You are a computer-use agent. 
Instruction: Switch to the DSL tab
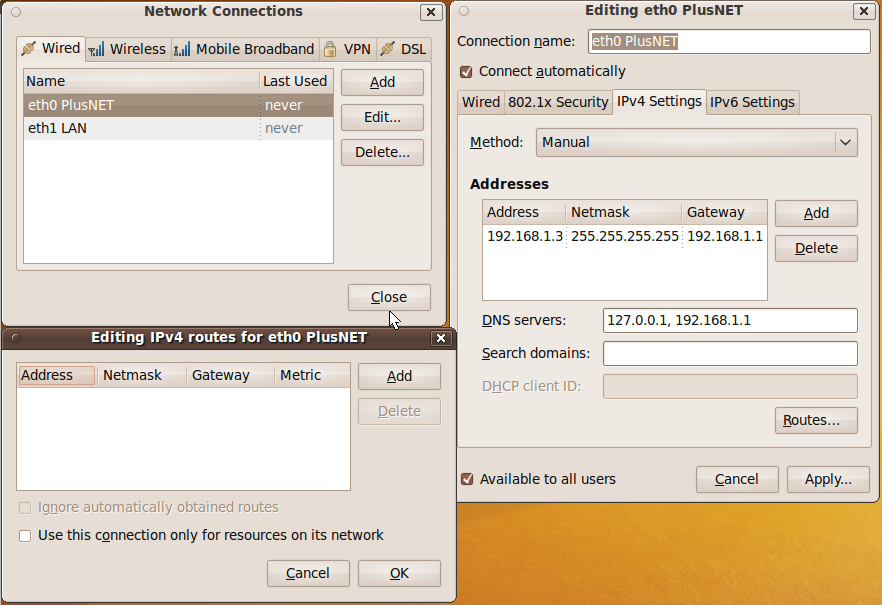[x=404, y=49]
